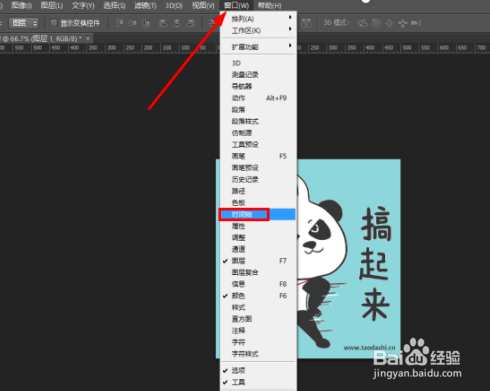Toggle the 显示变换控件 checkbox

click(53, 23)
